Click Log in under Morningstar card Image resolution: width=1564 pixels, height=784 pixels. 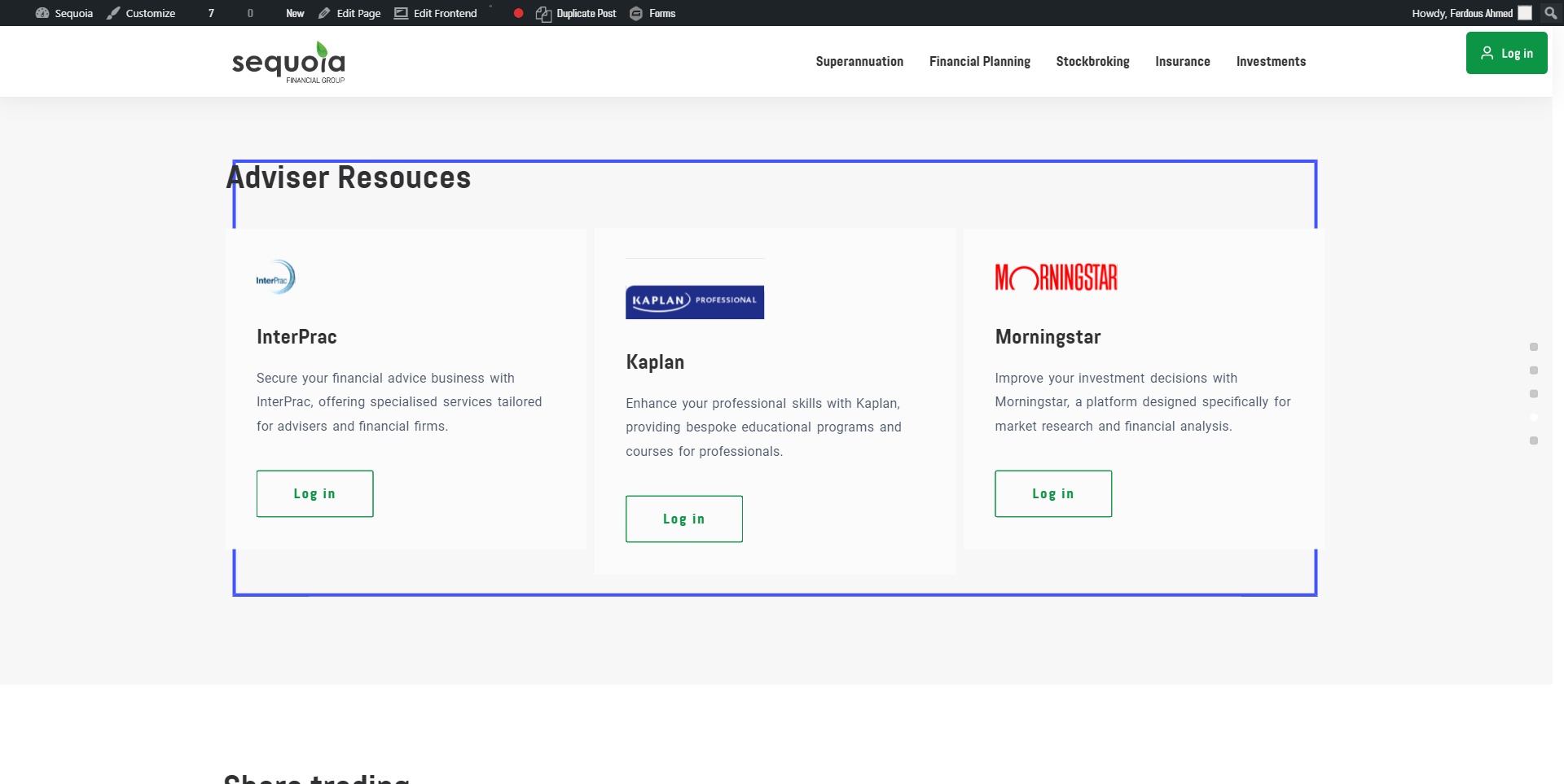(x=1052, y=493)
